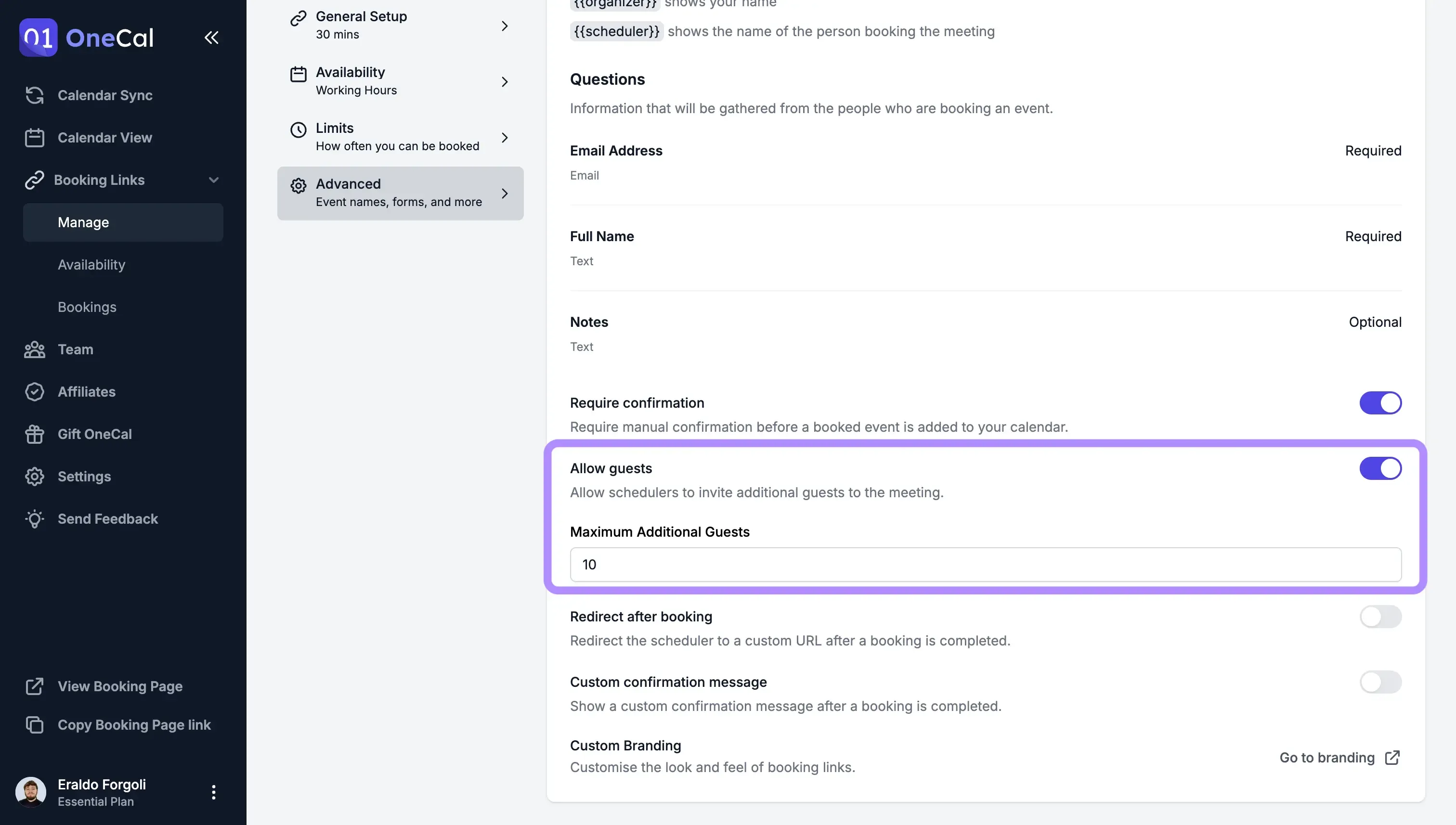Screen dimensions: 1456x825
Task: Collapse the sidebar with the double-chevron
Action: pyautogui.click(x=211, y=38)
